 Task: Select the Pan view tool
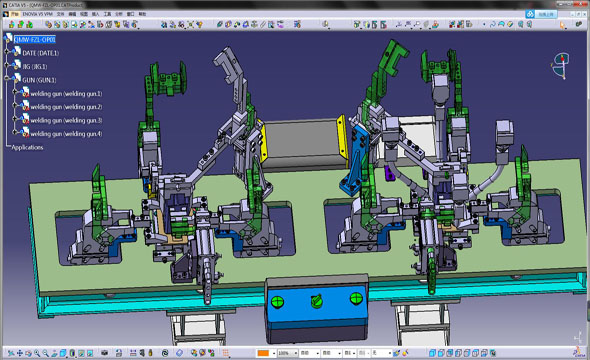20,353
